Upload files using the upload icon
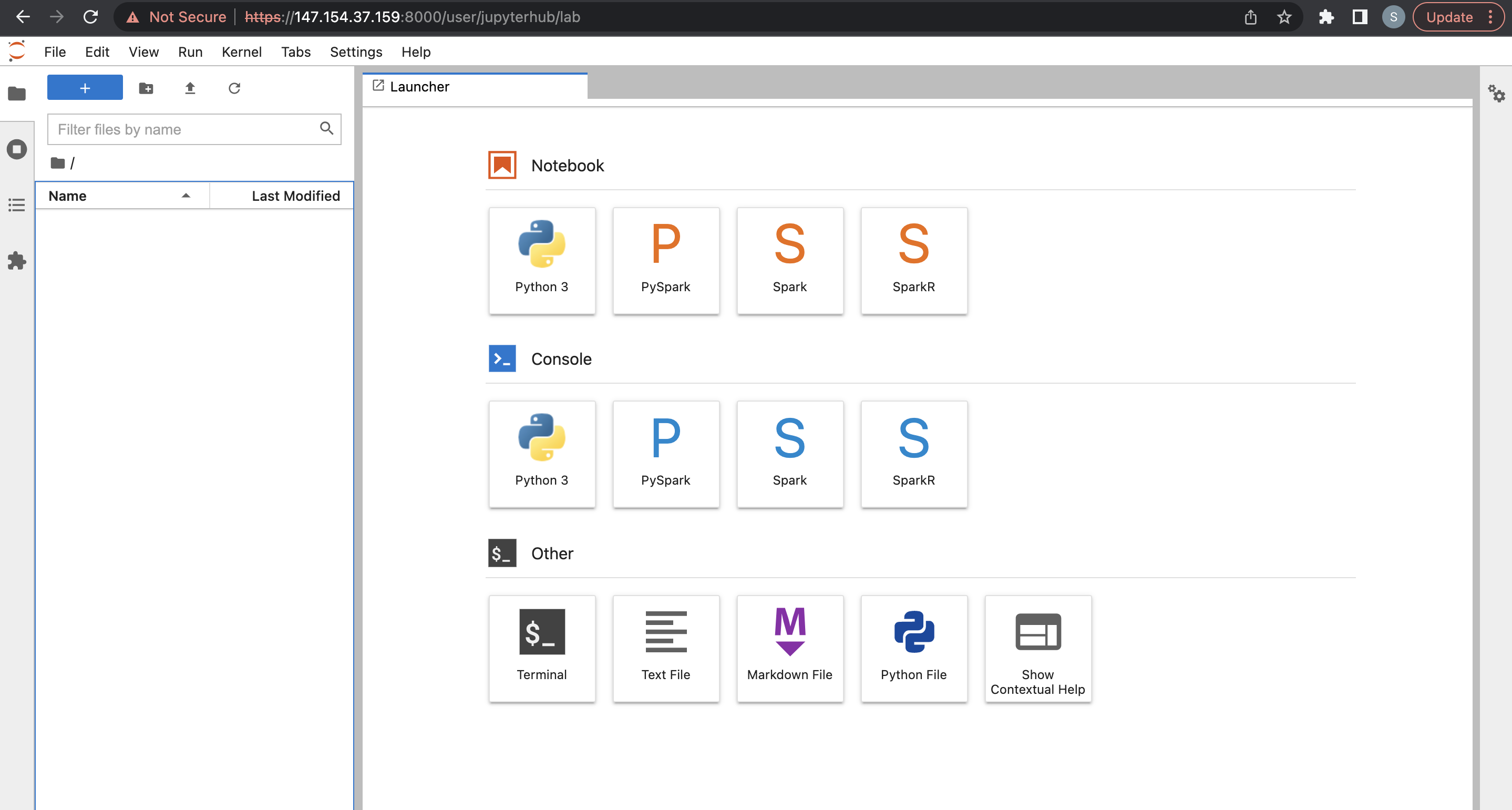The width and height of the screenshot is (1512, 810). 190,88
